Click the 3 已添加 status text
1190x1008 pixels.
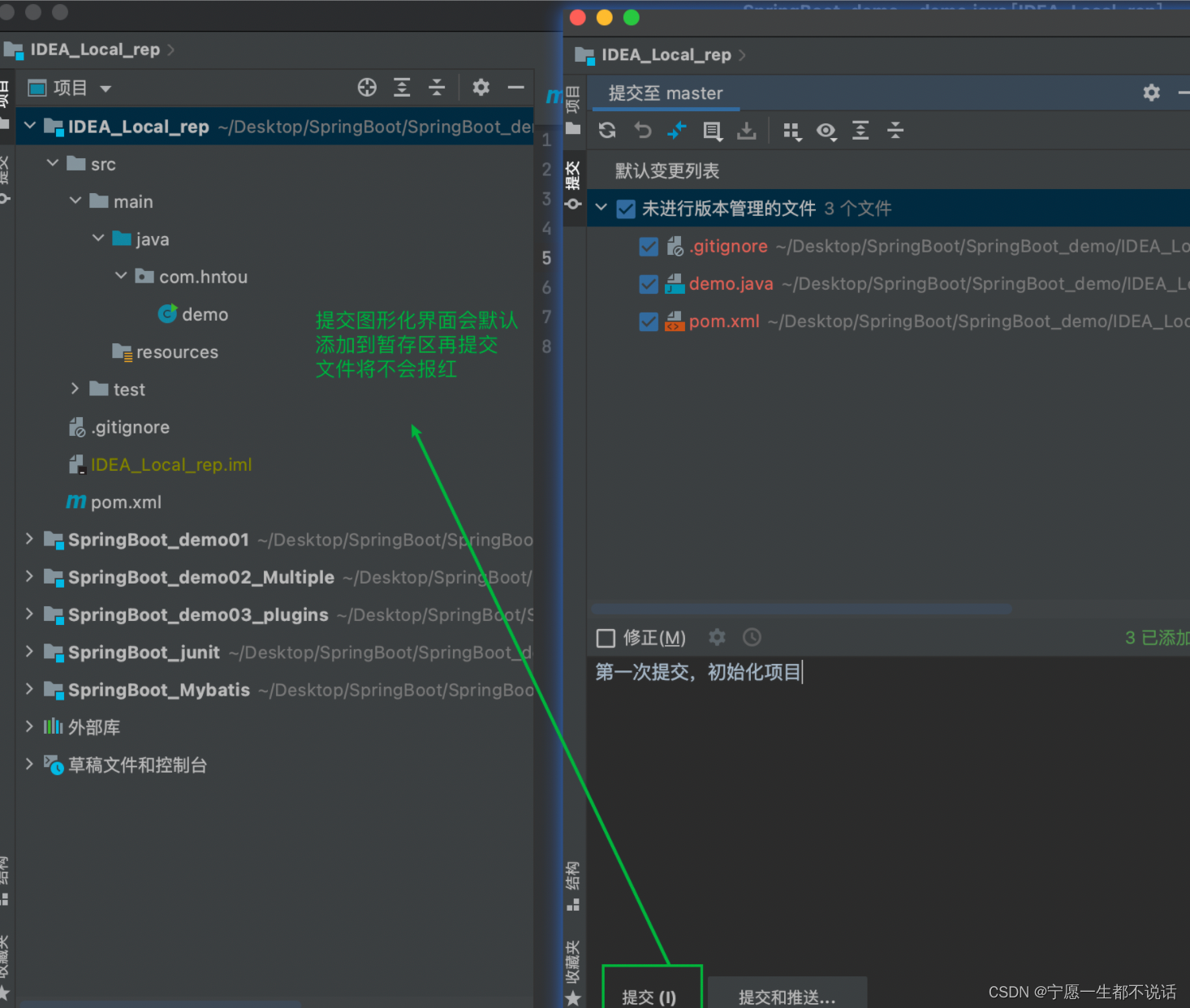(1158, 638)
